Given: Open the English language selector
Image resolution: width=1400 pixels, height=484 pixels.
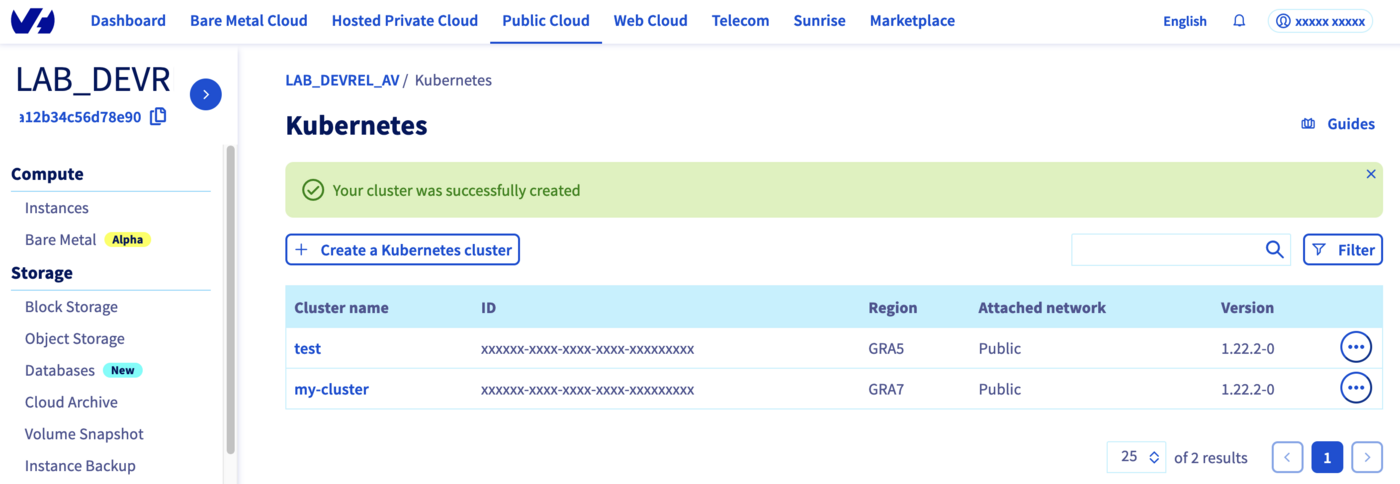Looking at the screenshot, I should click(x=1185, y=21).
